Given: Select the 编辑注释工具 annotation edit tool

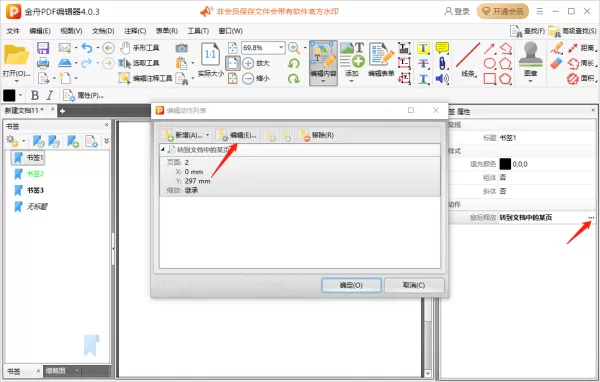Looking at the screenshot, I should click(145, 78).
